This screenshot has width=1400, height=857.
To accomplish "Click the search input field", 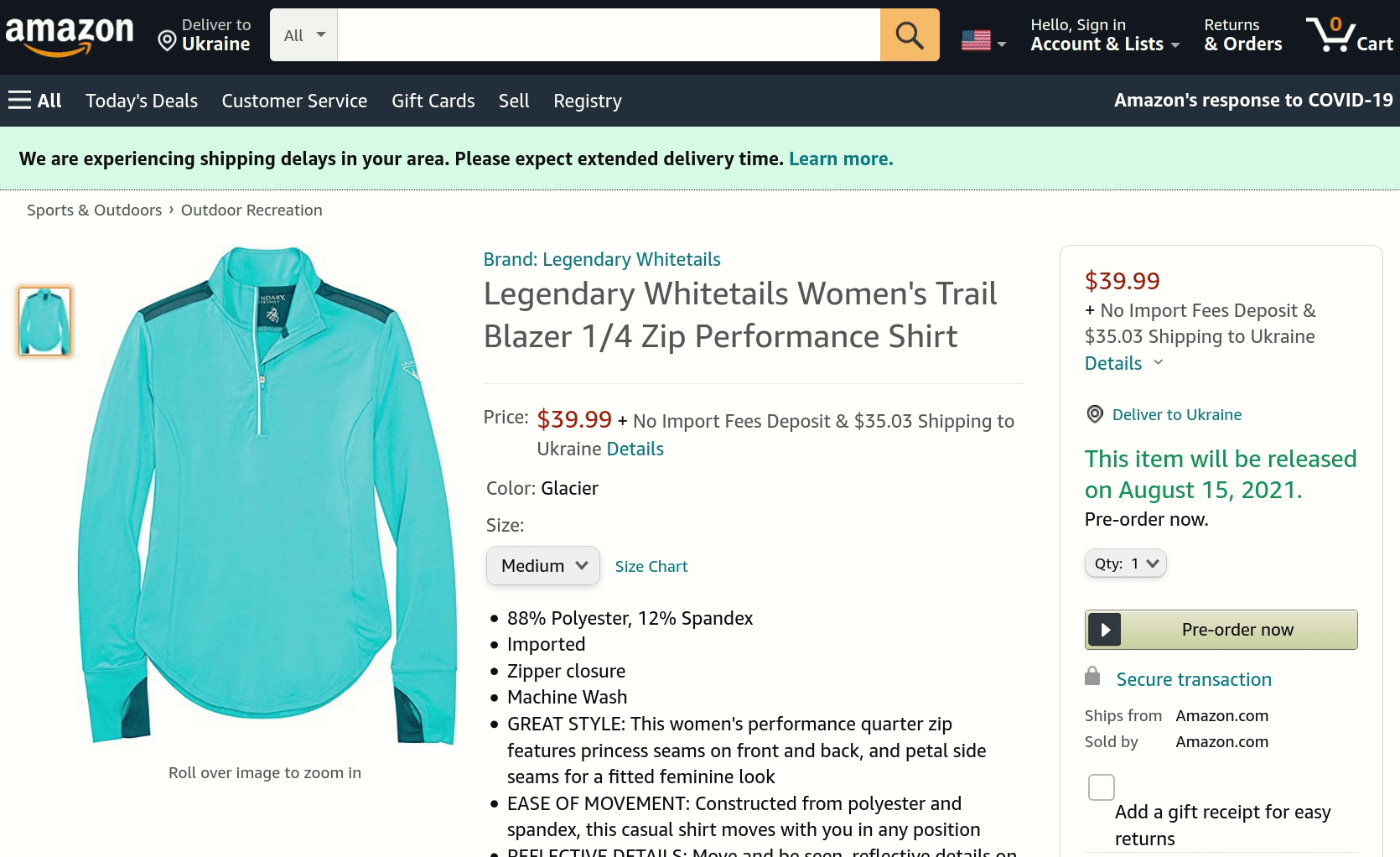I will [608, 34].
